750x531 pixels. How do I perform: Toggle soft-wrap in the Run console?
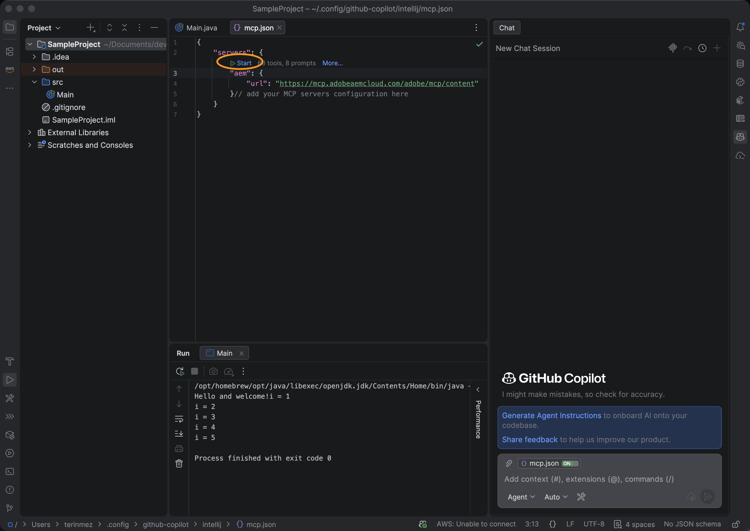tap(179, 419)
